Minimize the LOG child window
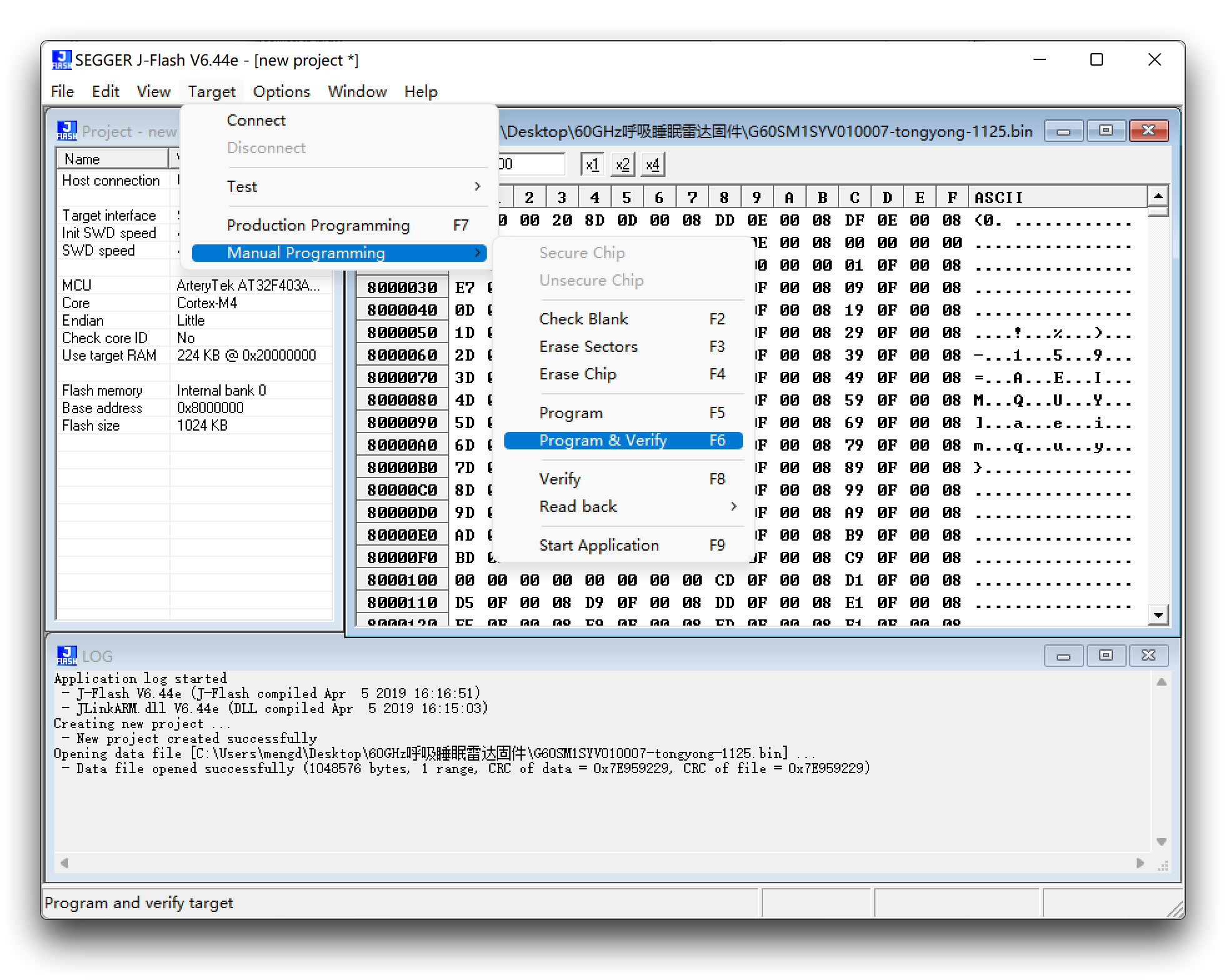 point(1063,656)
